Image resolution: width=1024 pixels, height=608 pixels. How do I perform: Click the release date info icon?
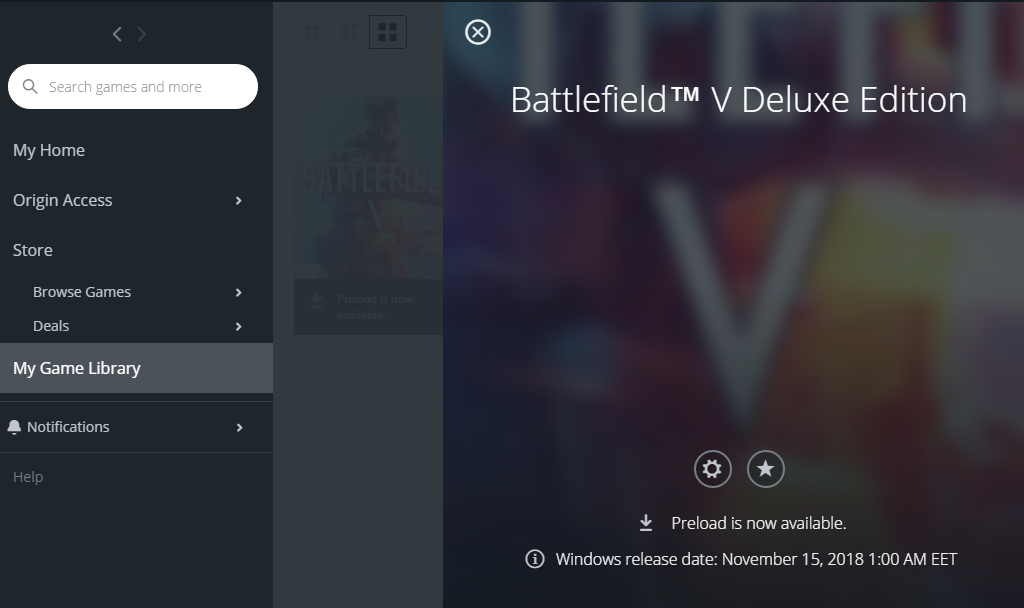click(x=535, y=559)
